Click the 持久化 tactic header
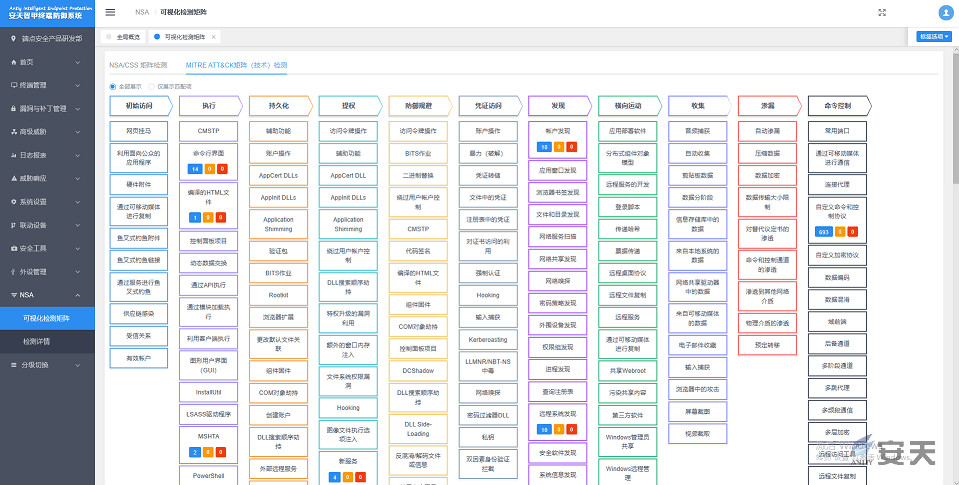The image size is (959, 485). pyautogui.click(x=279, y=106)
